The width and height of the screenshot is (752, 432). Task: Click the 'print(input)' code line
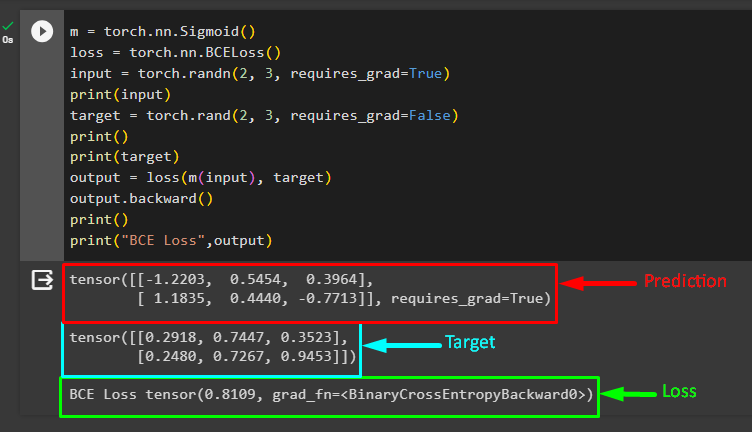pyautogui.click(x=120, y=94)
